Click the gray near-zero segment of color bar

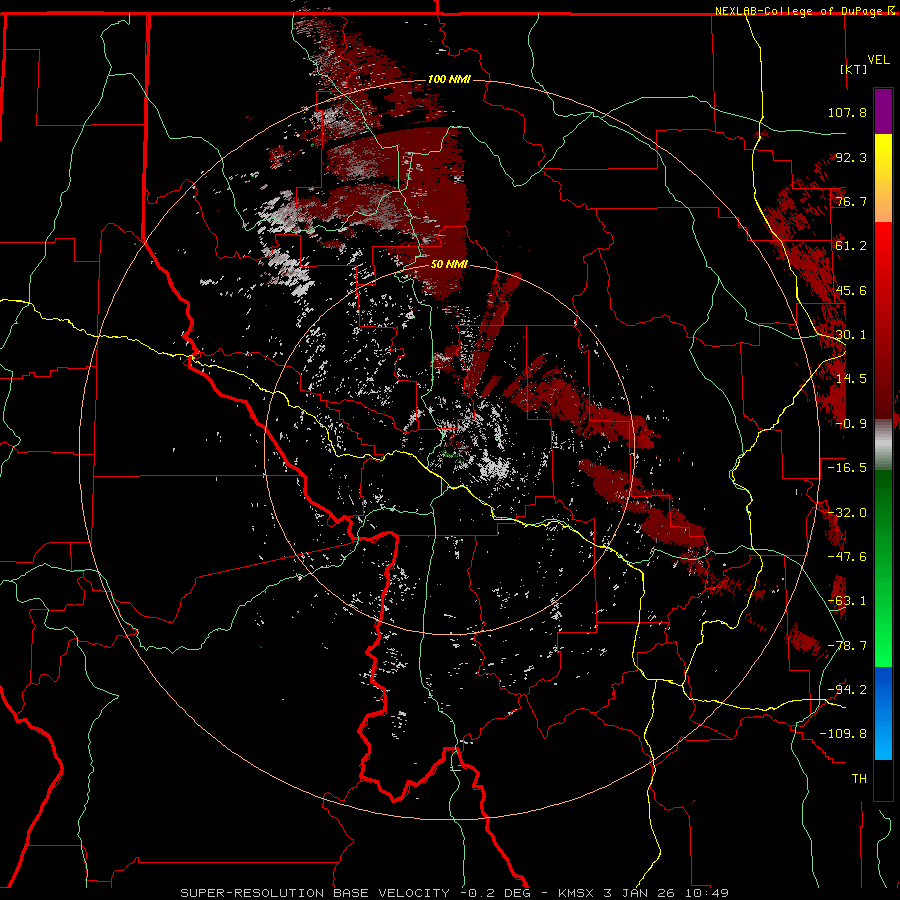pyautogui.click(x=883, y=445)
